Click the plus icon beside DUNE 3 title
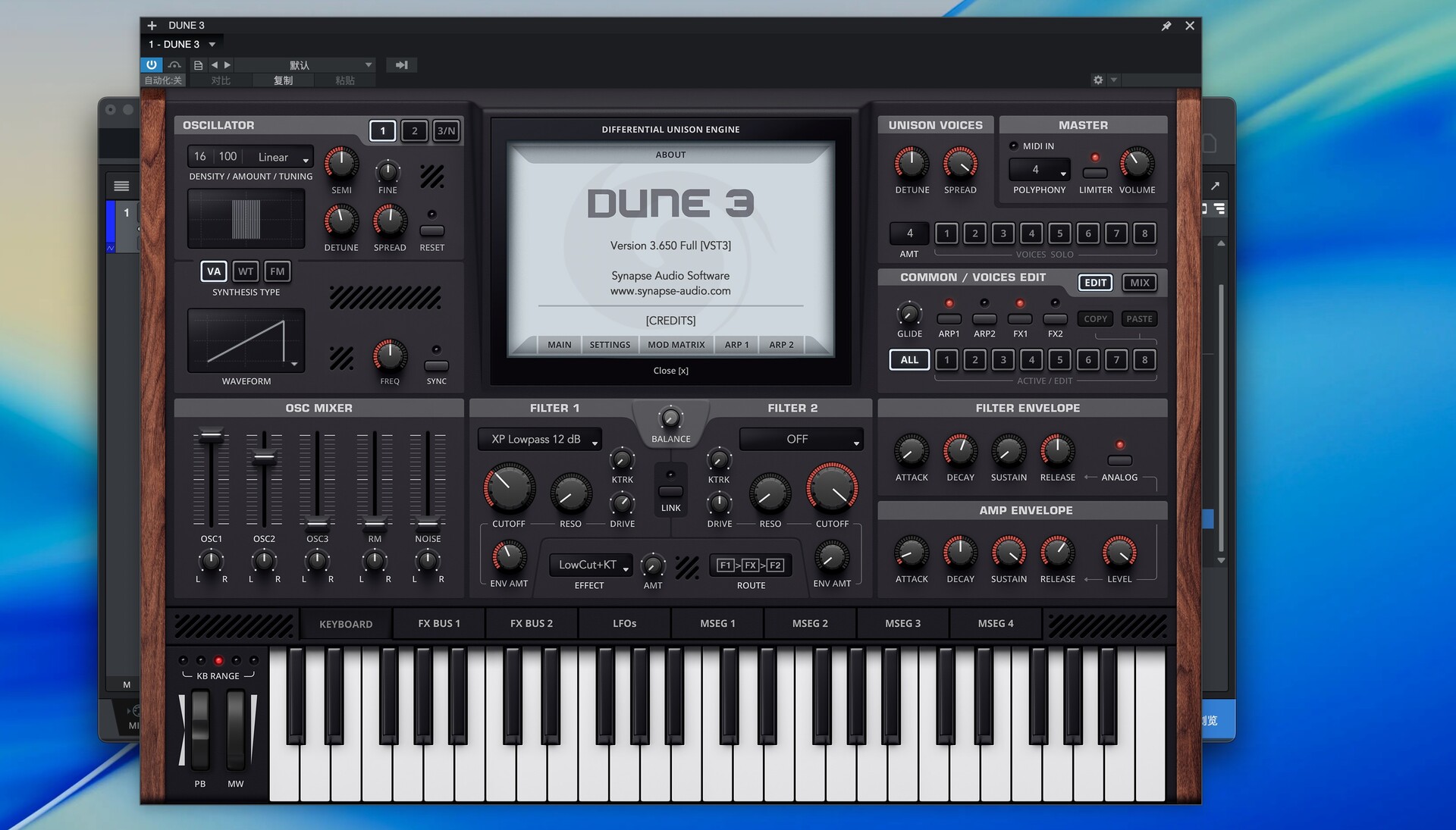The width and height of the screenshot is (1456, 830). coord(152,26)
